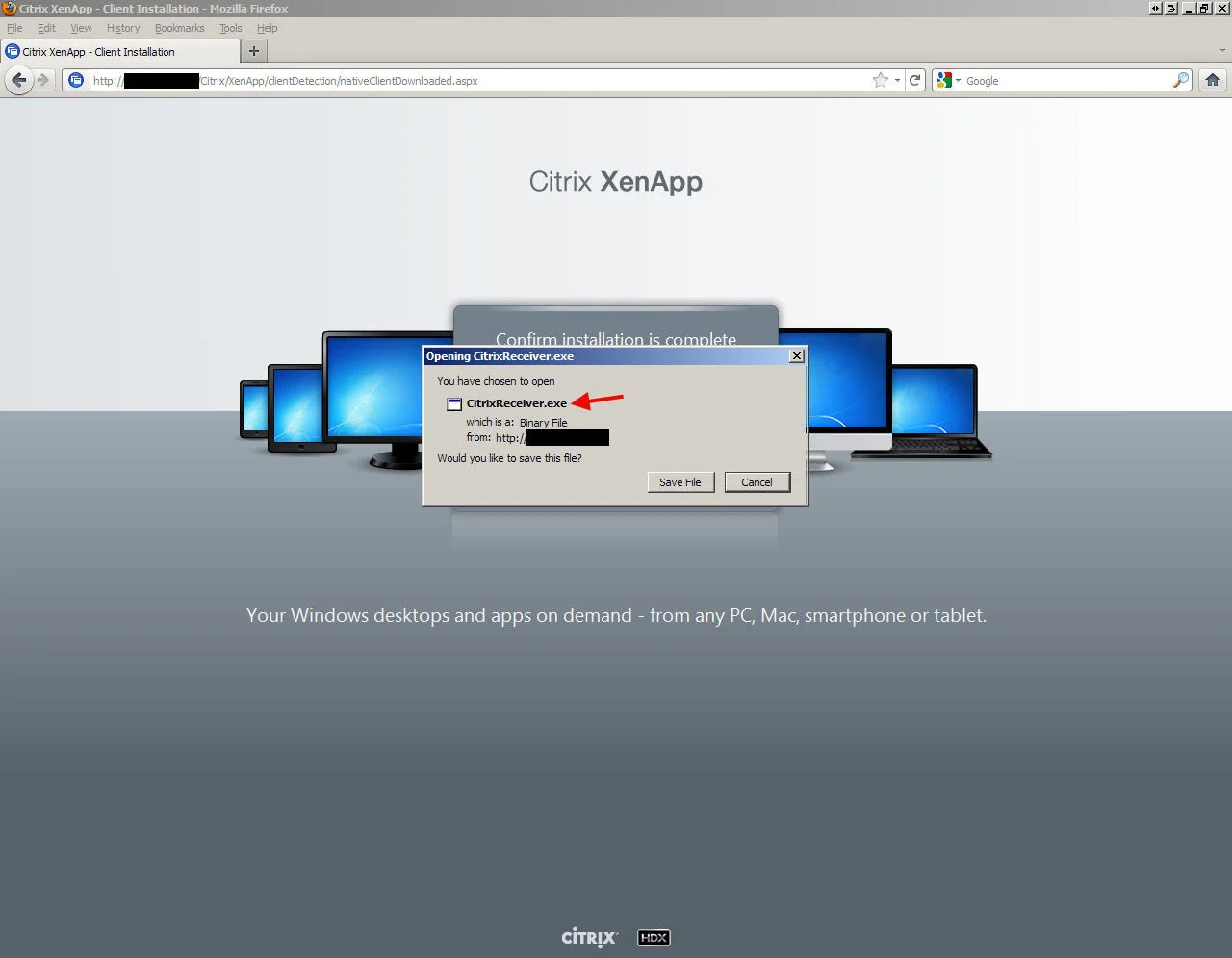Screen dimensions: 1232x958
Task: Click the 'Your Windows desktops and apps' tagline
Action: (616, 615)
